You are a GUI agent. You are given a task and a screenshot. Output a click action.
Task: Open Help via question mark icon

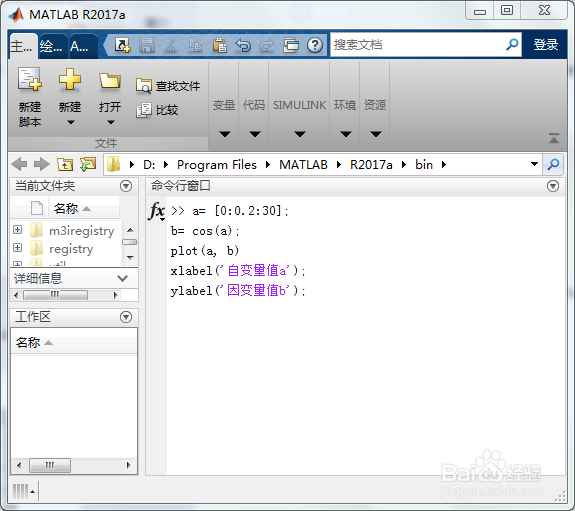[315, 45]
